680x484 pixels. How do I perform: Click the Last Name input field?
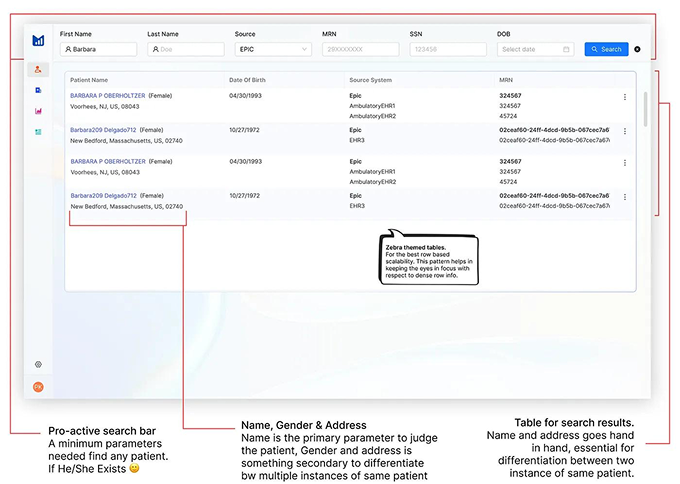click(186, 49)
